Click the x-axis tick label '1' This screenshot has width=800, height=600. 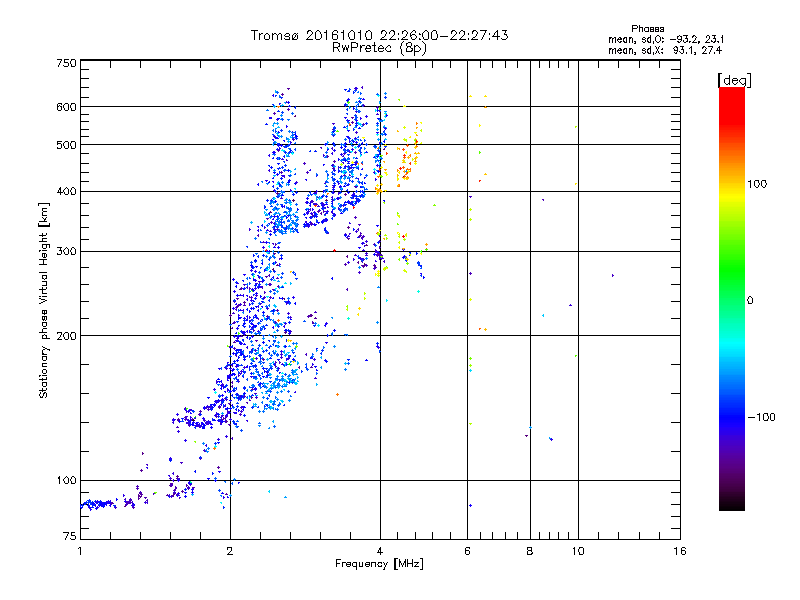[x=80, y=551]
